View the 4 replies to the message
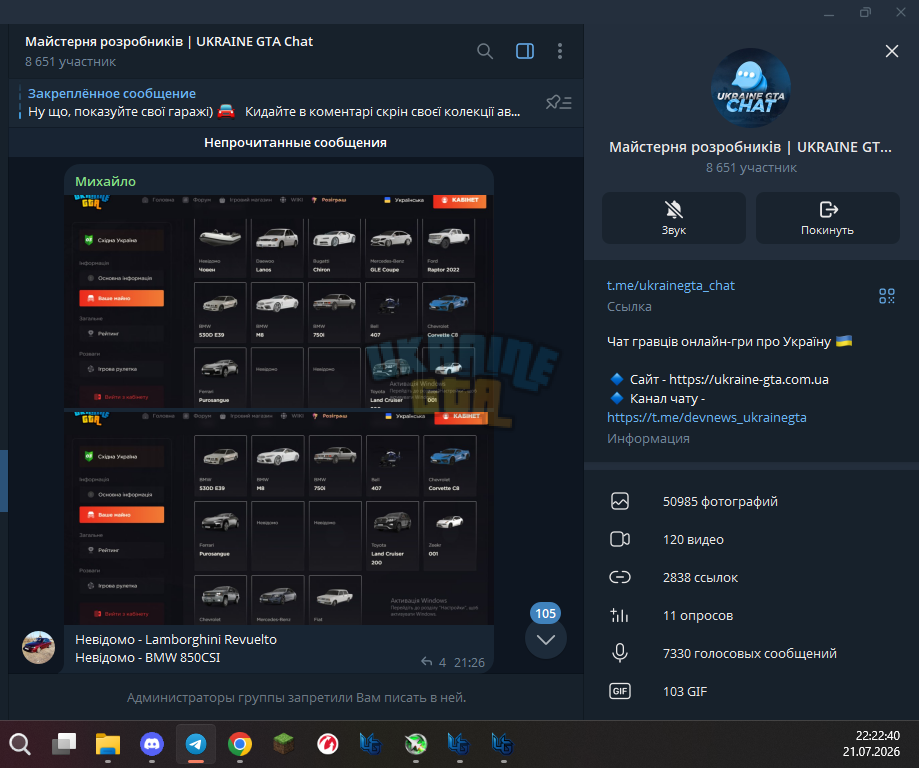 pyautogui.click(x=433, y=662)
